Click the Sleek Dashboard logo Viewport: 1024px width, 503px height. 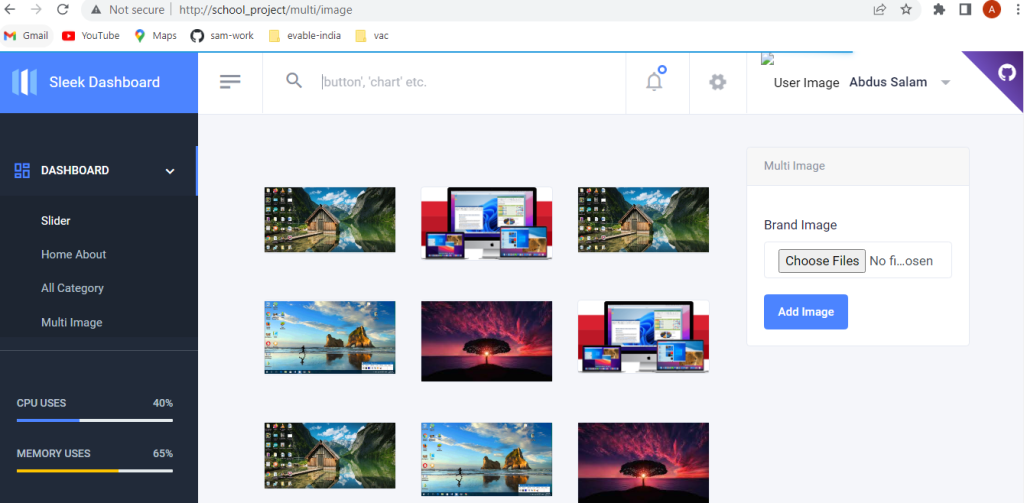click(87, 82)
